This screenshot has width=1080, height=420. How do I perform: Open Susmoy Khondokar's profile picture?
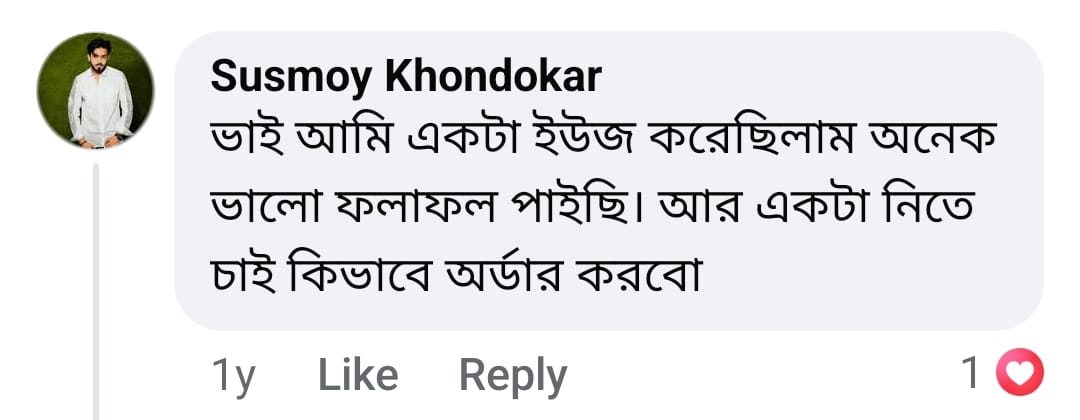coord(96,91)
